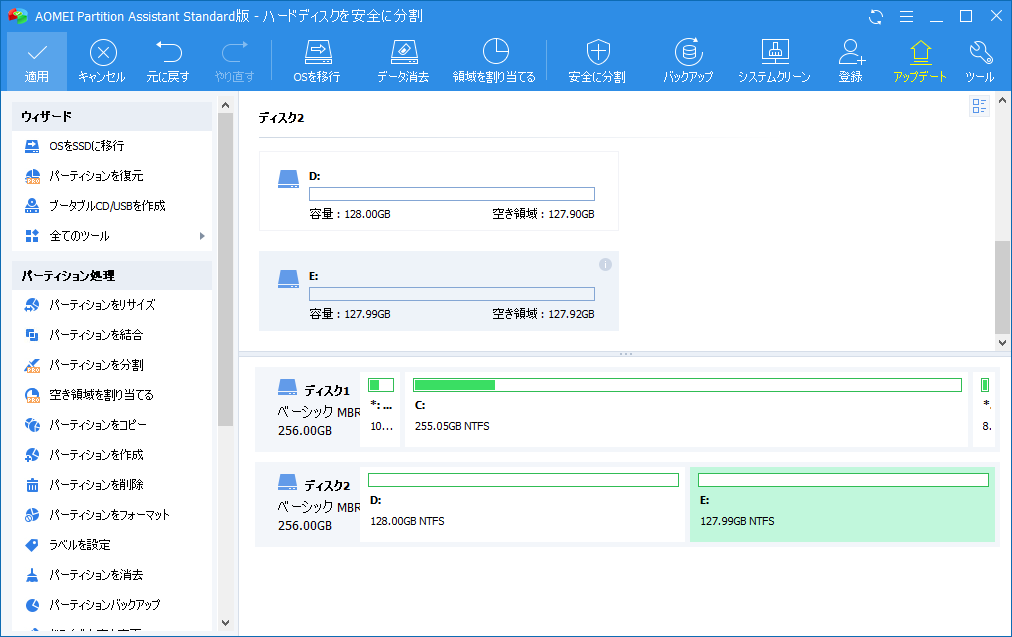Click the partition list scroll up arrow
1012x637 pixels.
point(1002,100)
